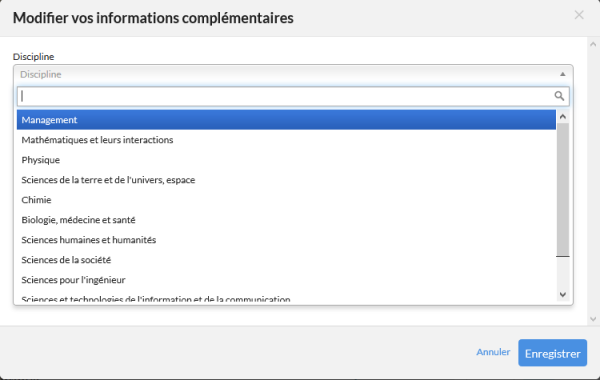Save changes with Enregistrer button
Image resolution: width=600 pixels, height=380 pixels.
tap(553, 353)
